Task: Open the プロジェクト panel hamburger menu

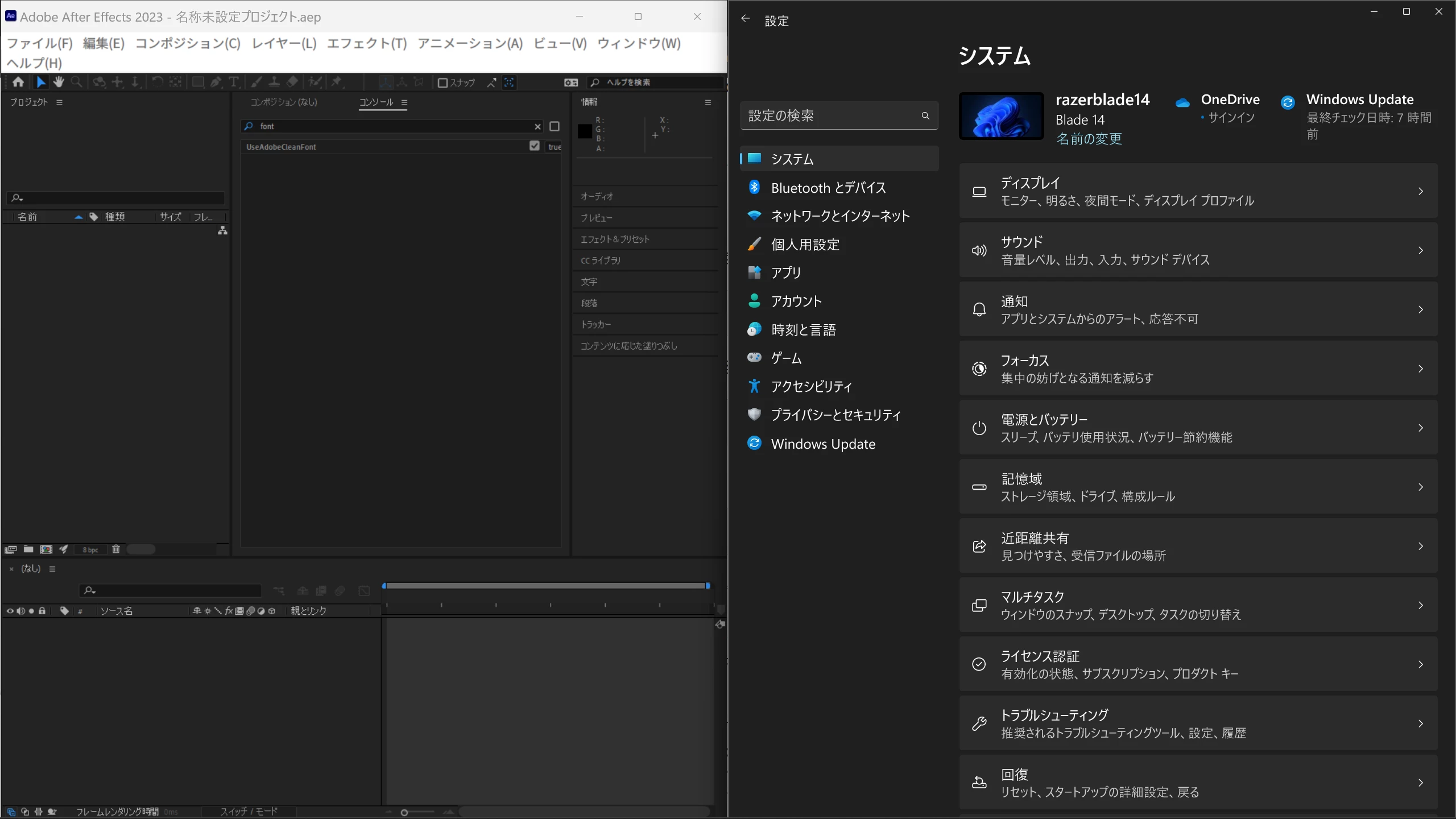Action: click(x=59, y=102)
